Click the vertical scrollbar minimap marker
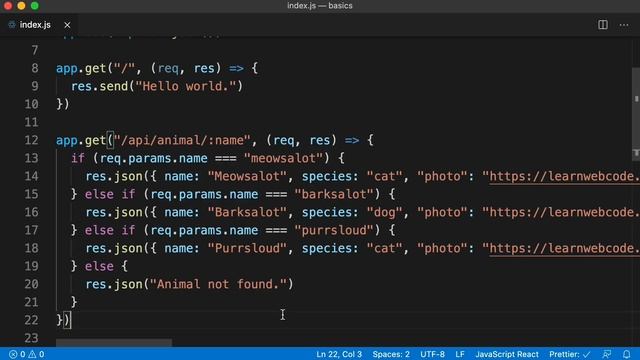This screenshot has width=640, height=360. click(x=636, y=99)
